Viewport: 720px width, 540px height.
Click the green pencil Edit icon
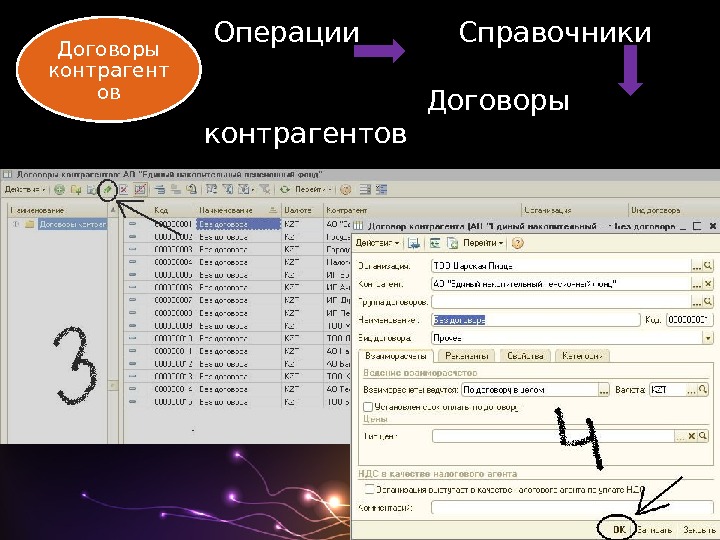coord(107,189)
